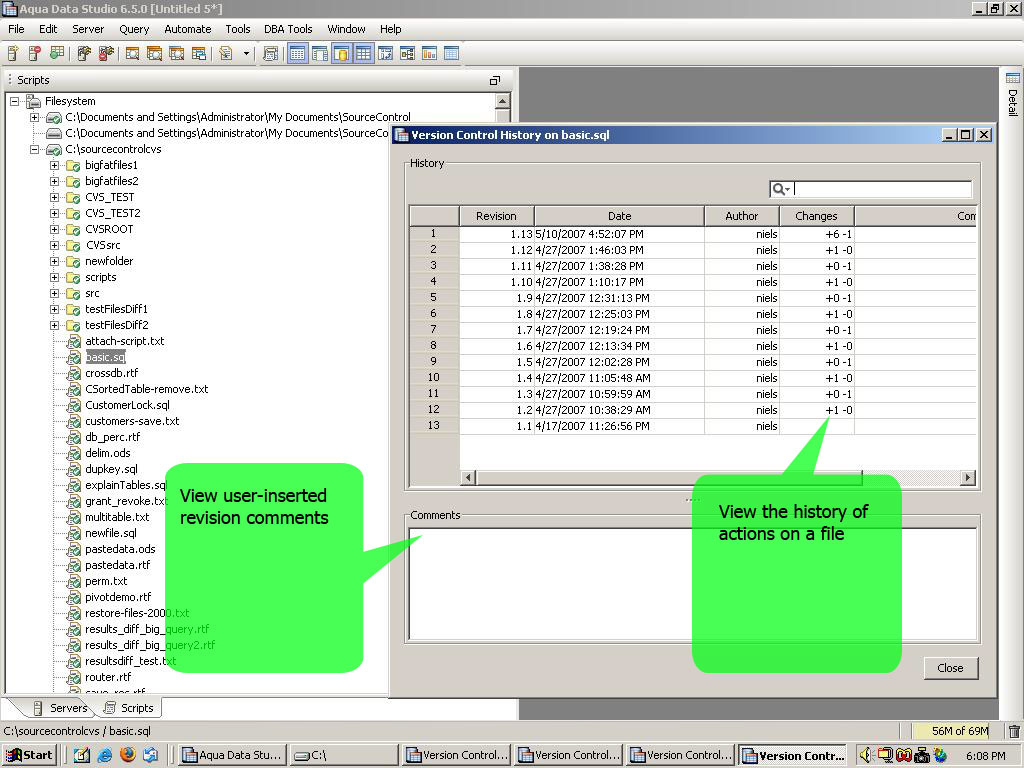The width and height of the screenshot is (1024, 768).
Task: Select the basic.sql file in tree
Action: click(105, 357)
